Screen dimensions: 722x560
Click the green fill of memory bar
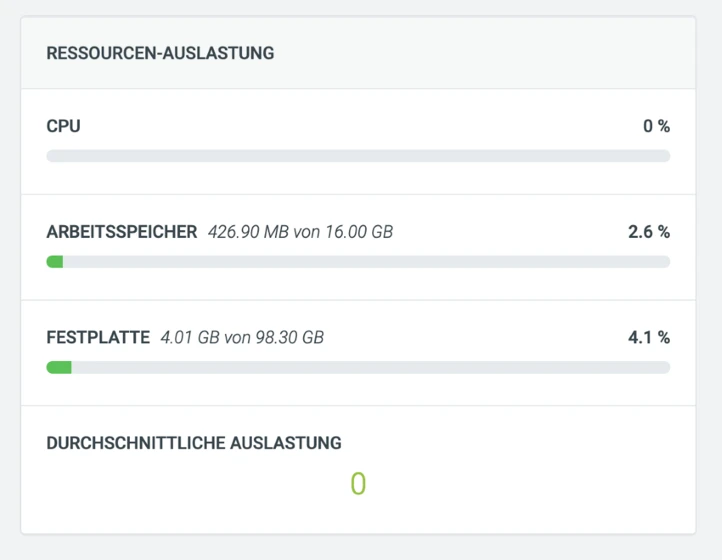(x=55, y=262)
